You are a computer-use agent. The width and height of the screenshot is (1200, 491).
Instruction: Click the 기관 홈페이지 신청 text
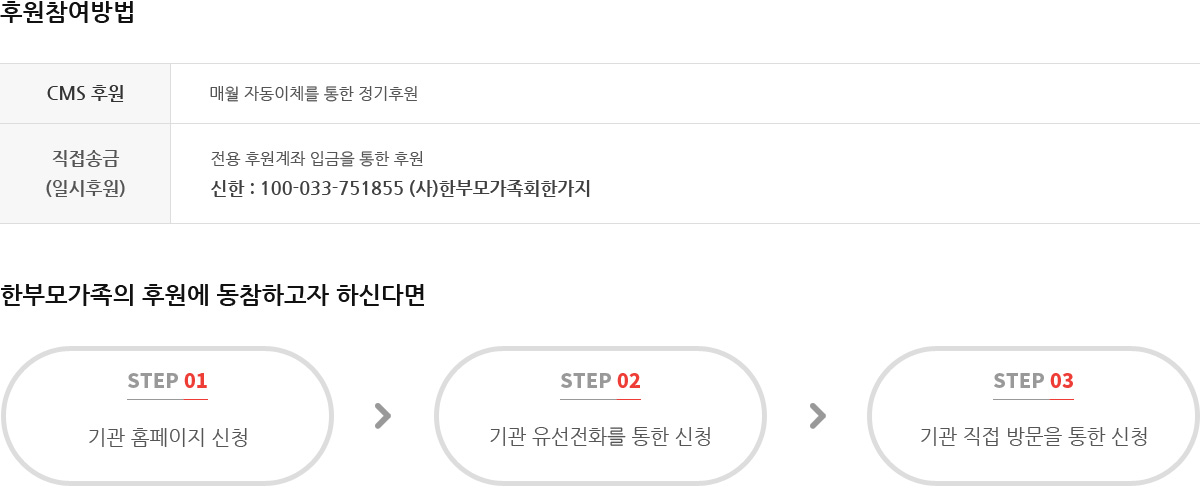tap(168, 437)
